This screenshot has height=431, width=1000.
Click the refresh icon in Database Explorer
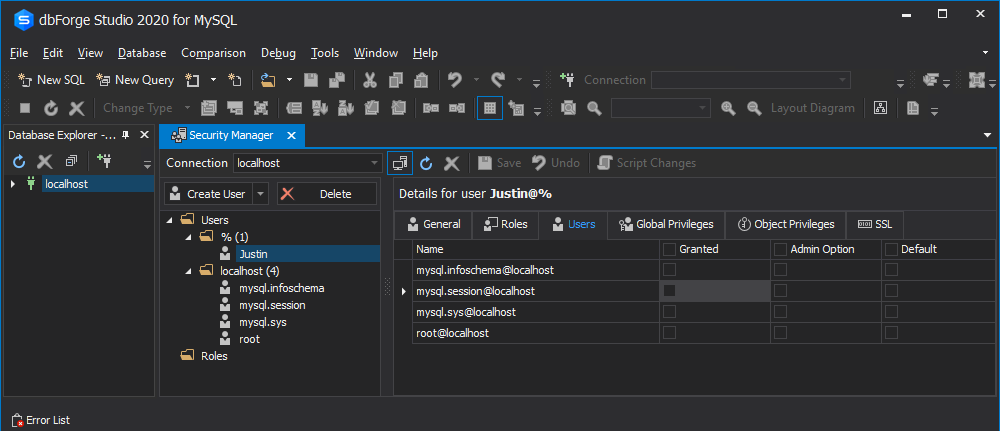point(19,161)
